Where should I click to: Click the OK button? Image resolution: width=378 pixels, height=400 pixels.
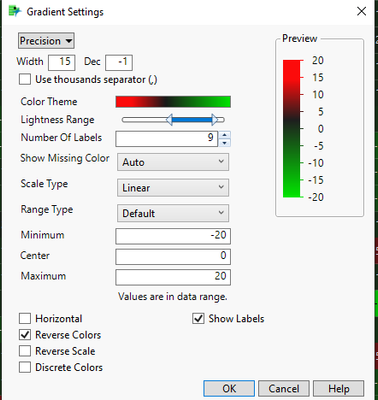[x=229, y=388]
